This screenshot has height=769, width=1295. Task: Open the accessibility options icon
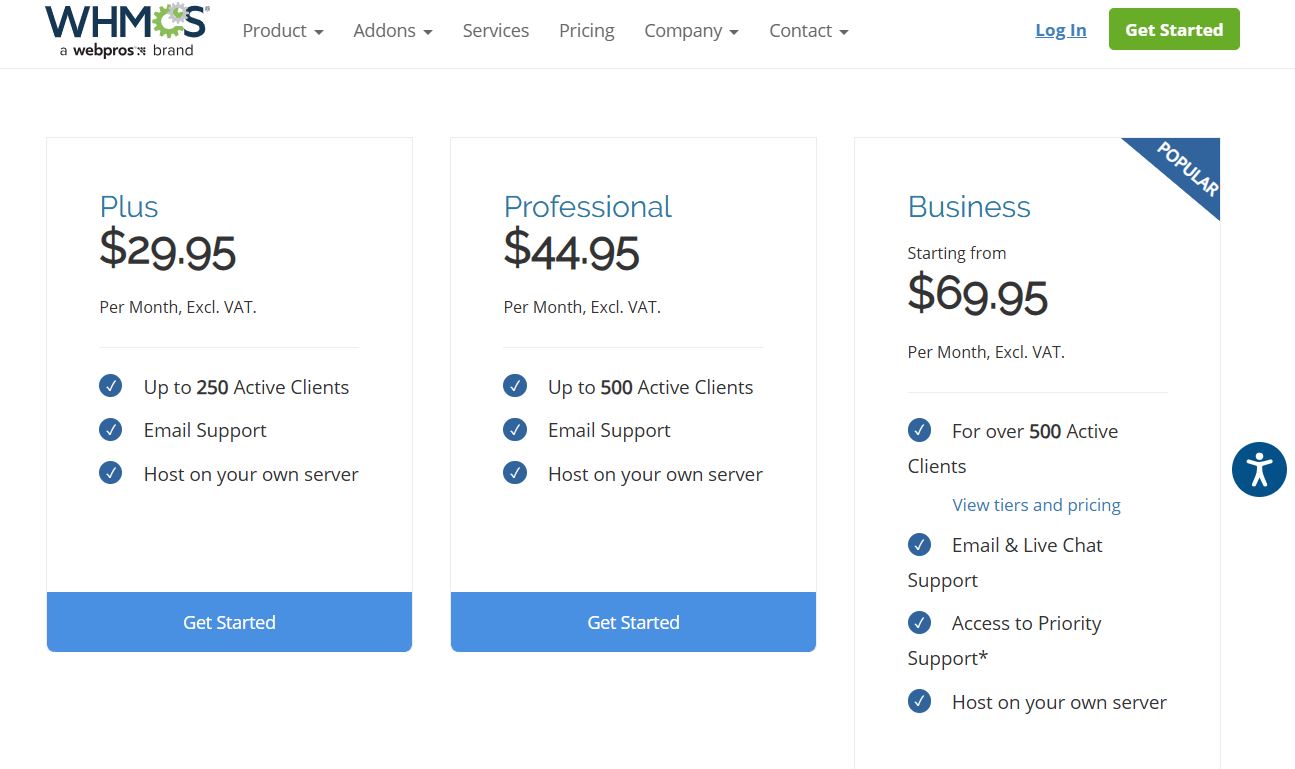(1259, 469)
